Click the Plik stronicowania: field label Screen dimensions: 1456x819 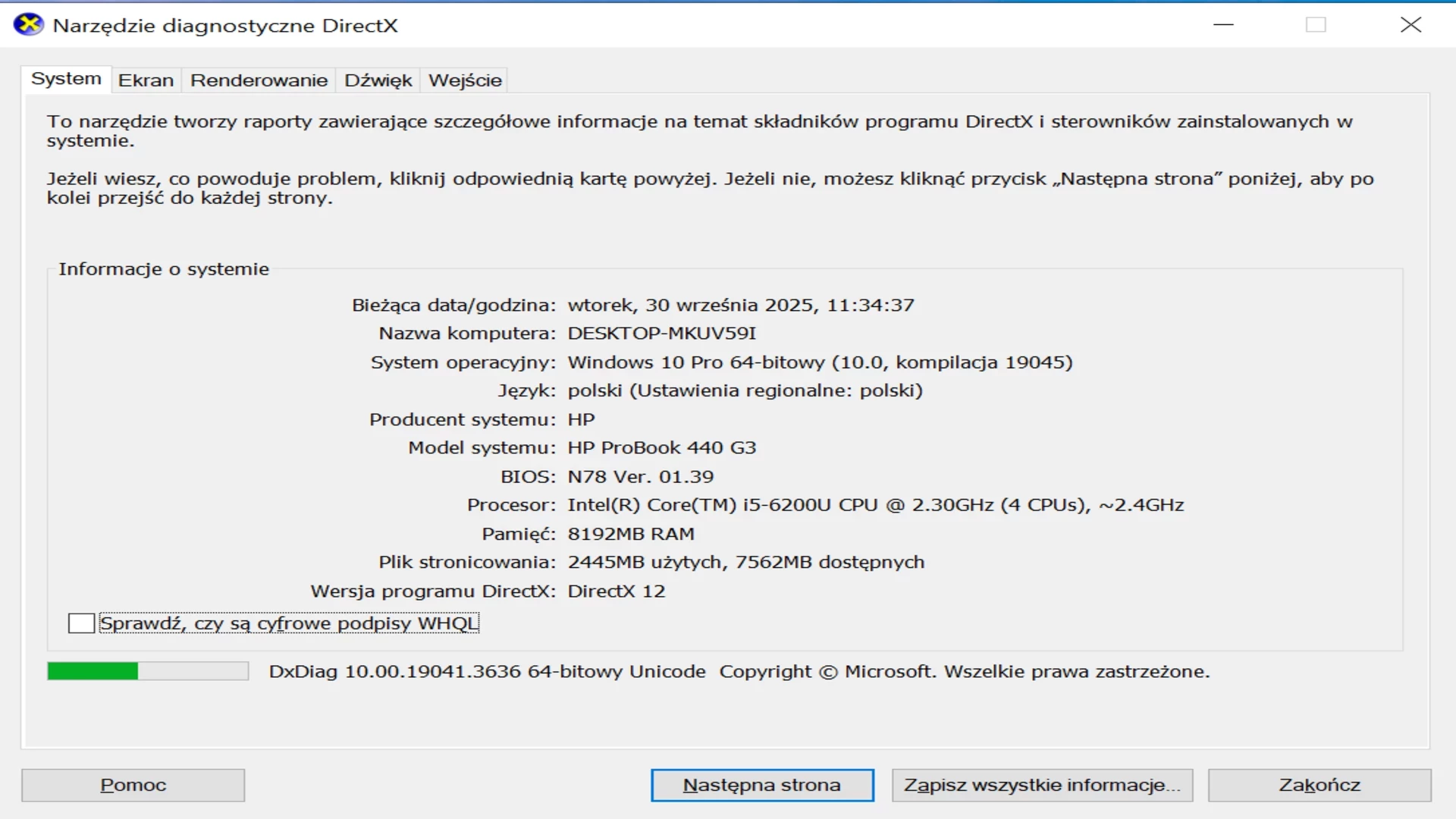click(x=467, y=563)
